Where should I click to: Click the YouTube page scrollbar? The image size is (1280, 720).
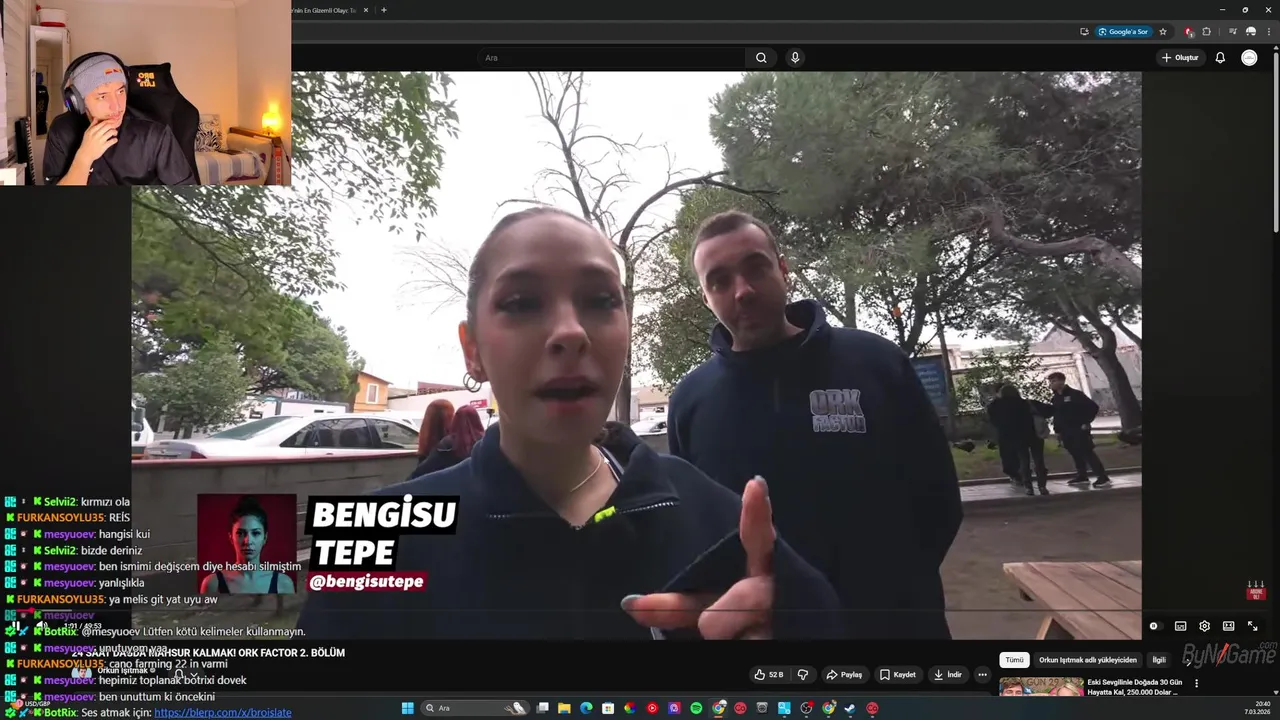click(1275, 140)
